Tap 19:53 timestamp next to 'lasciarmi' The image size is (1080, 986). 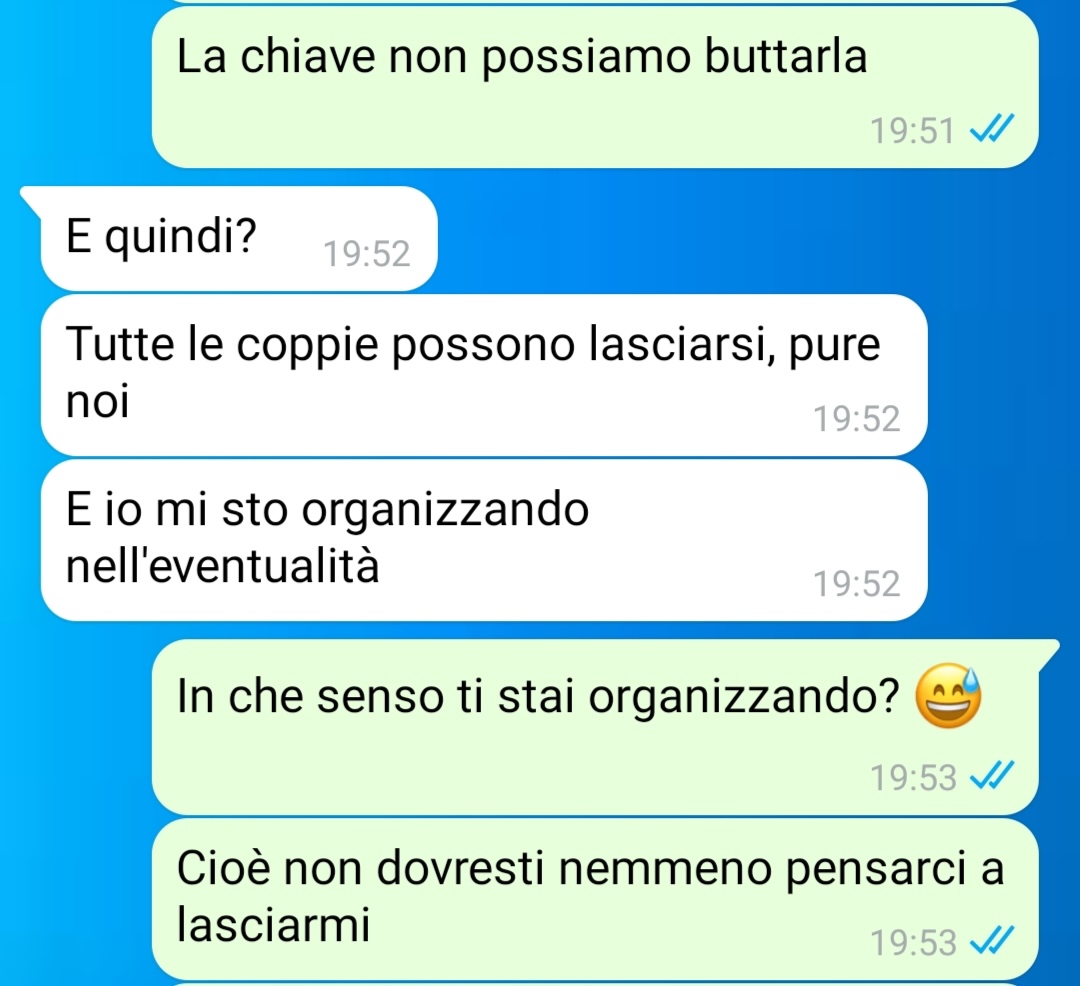point(913,943)
